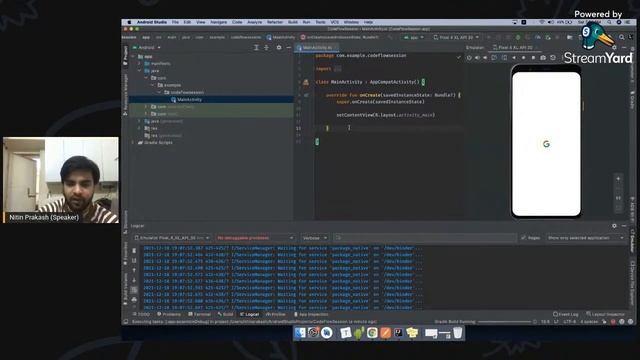Click Search Everywhere magnifier in toolbar
This screenshot has width=640, height=360.
click(x=622, y=37)
